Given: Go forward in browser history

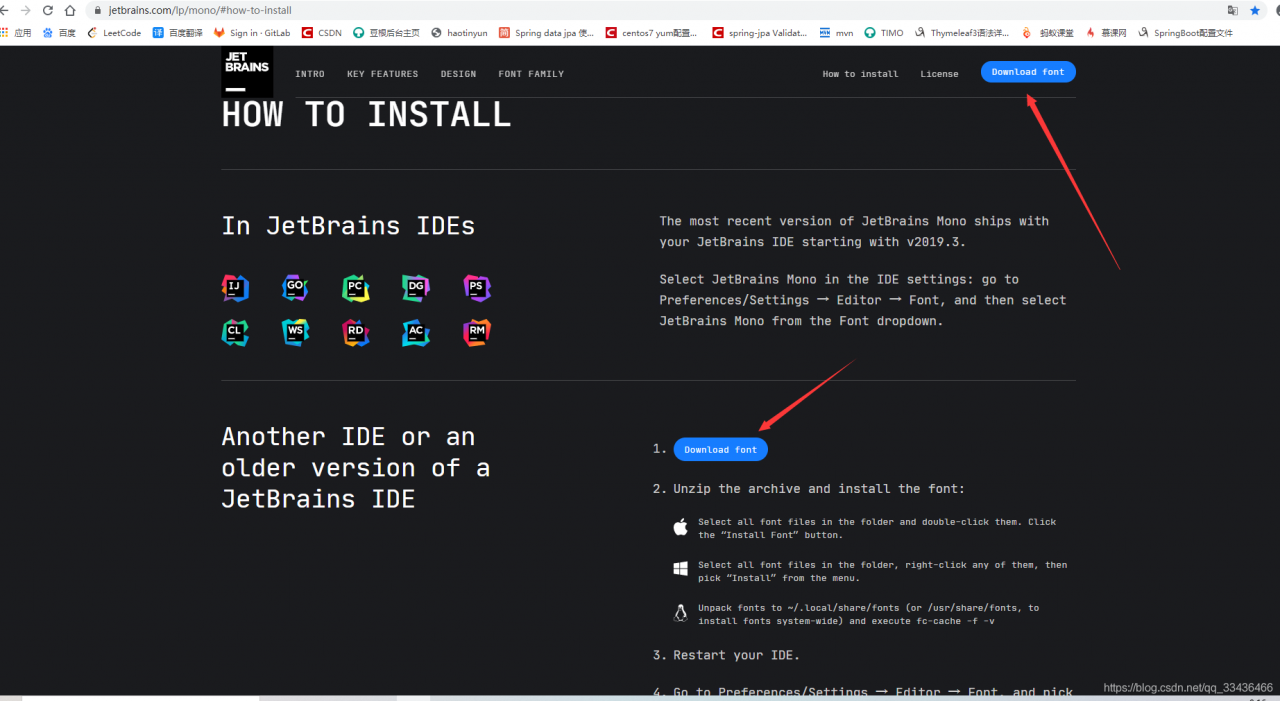Looking at the screenshot, I should point(25,10).
